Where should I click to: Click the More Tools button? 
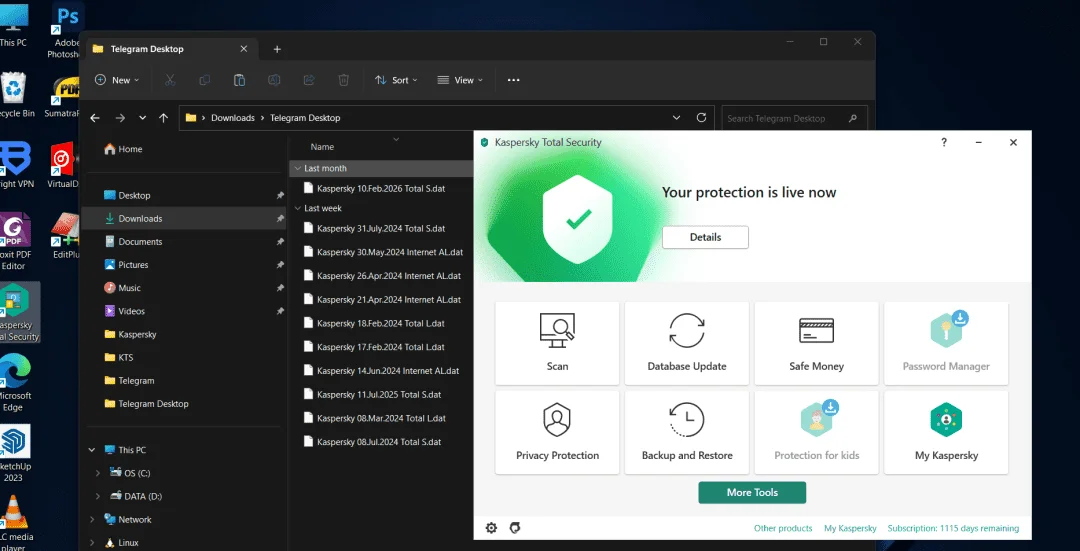click(x=752, y=492)
